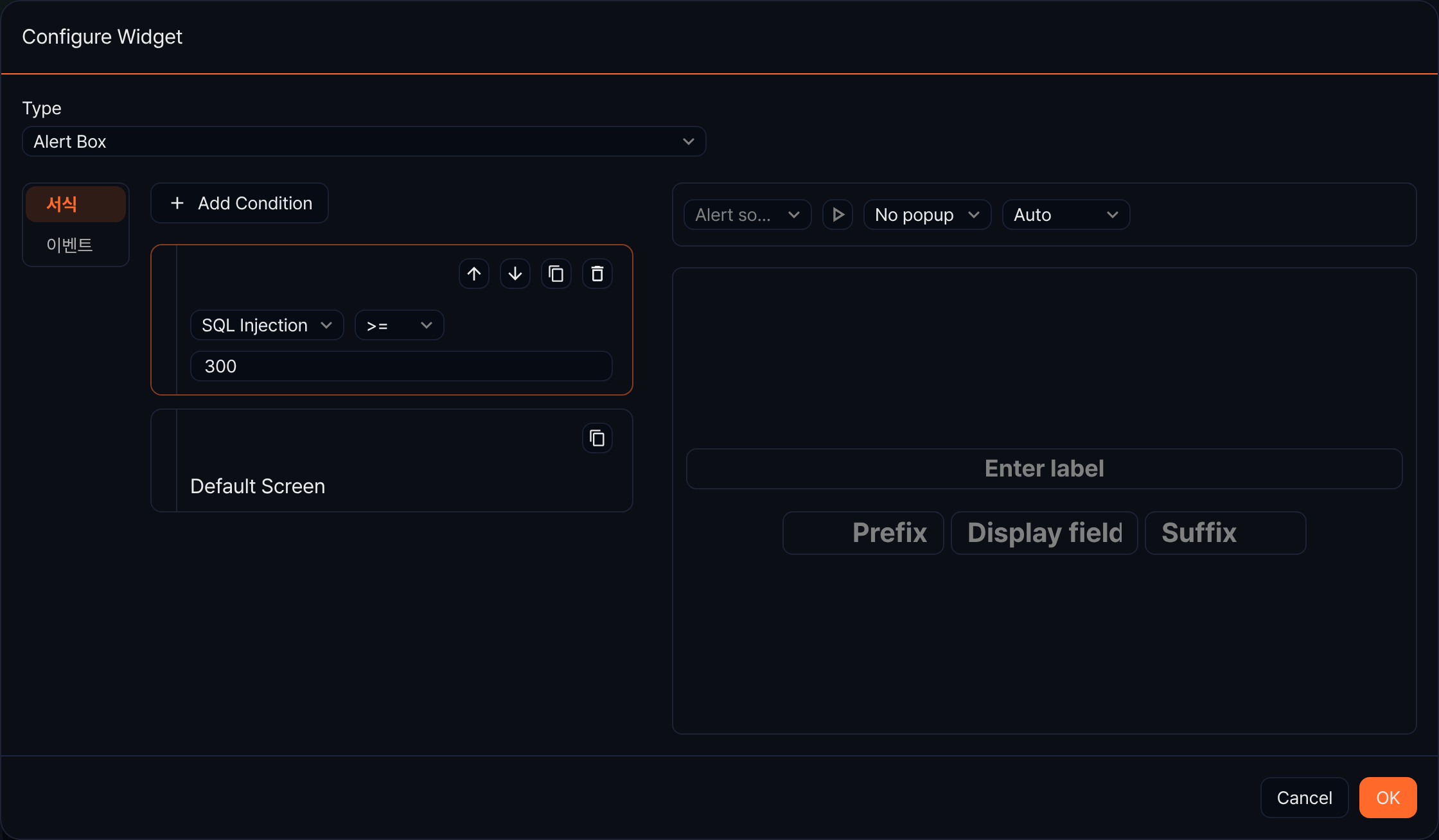
Task: Switch to the 이벤트 tab
Action: [x=76, y=245]
